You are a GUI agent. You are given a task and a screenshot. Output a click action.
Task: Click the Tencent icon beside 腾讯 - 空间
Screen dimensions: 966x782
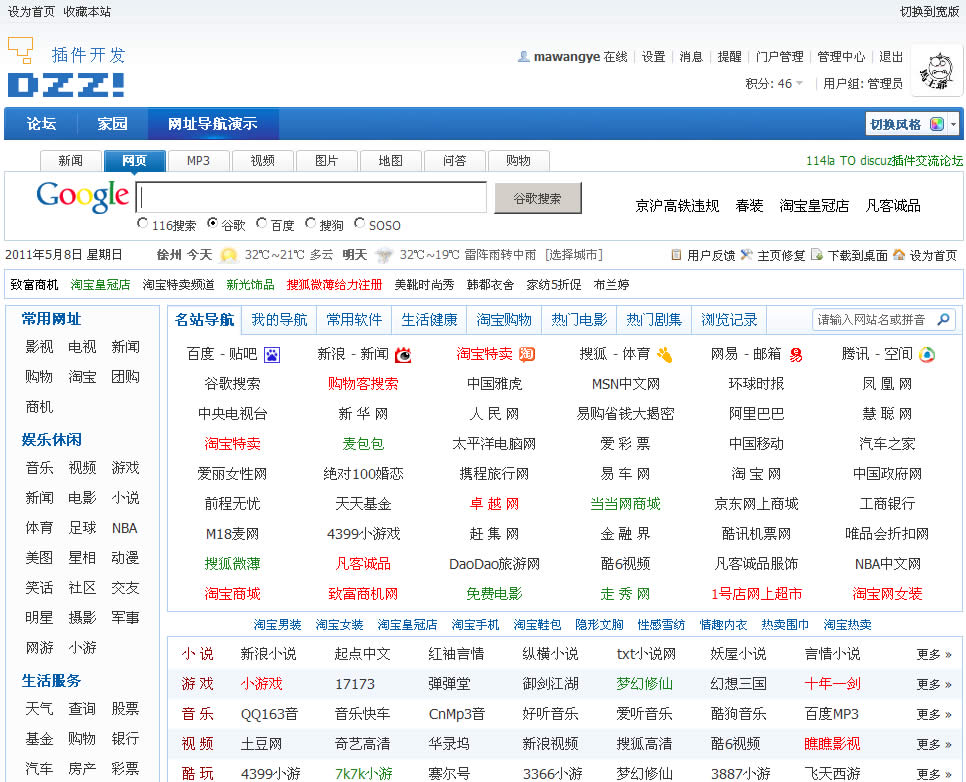927,355
